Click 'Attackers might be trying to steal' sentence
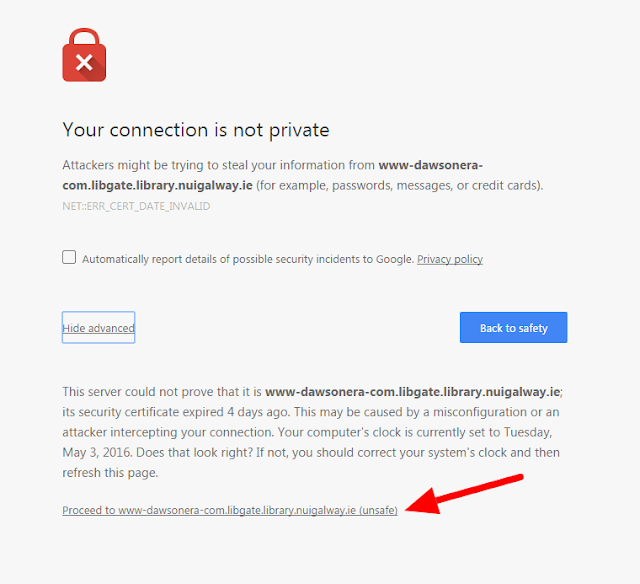The image size is (640, 584). pyautogui.click(x=180, y=165)
